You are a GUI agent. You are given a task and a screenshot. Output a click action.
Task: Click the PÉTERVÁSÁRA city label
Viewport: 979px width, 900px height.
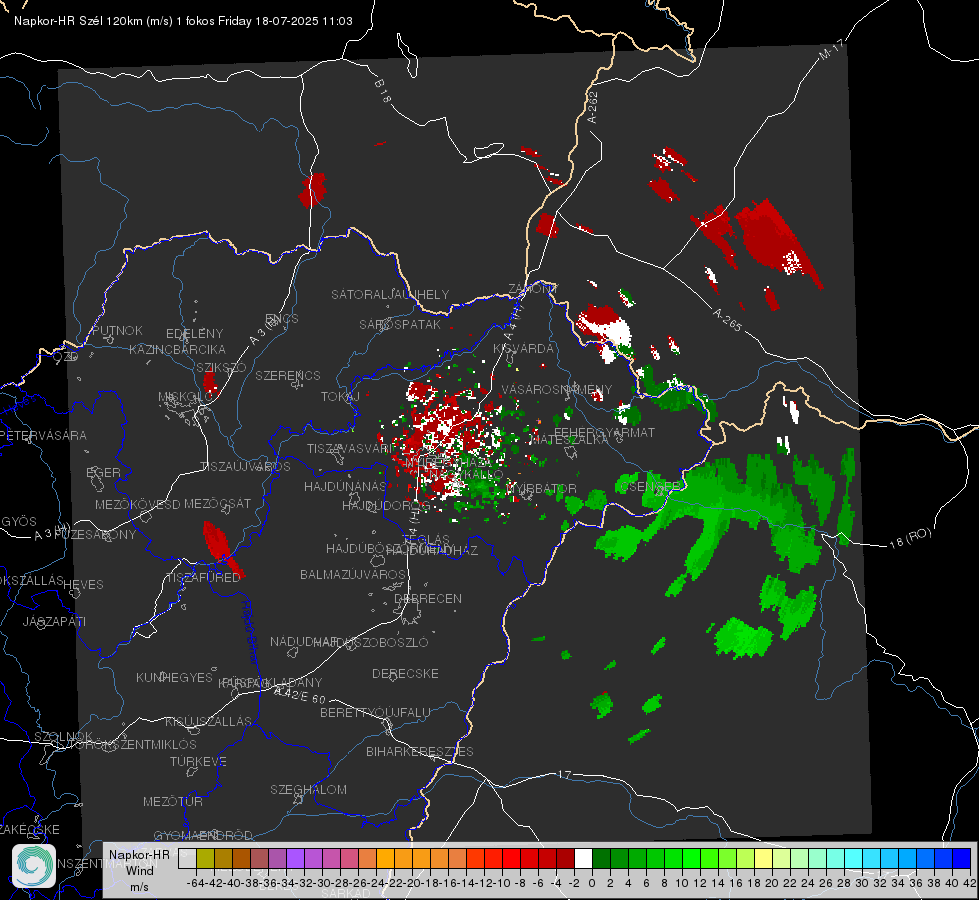click(43, 435)
